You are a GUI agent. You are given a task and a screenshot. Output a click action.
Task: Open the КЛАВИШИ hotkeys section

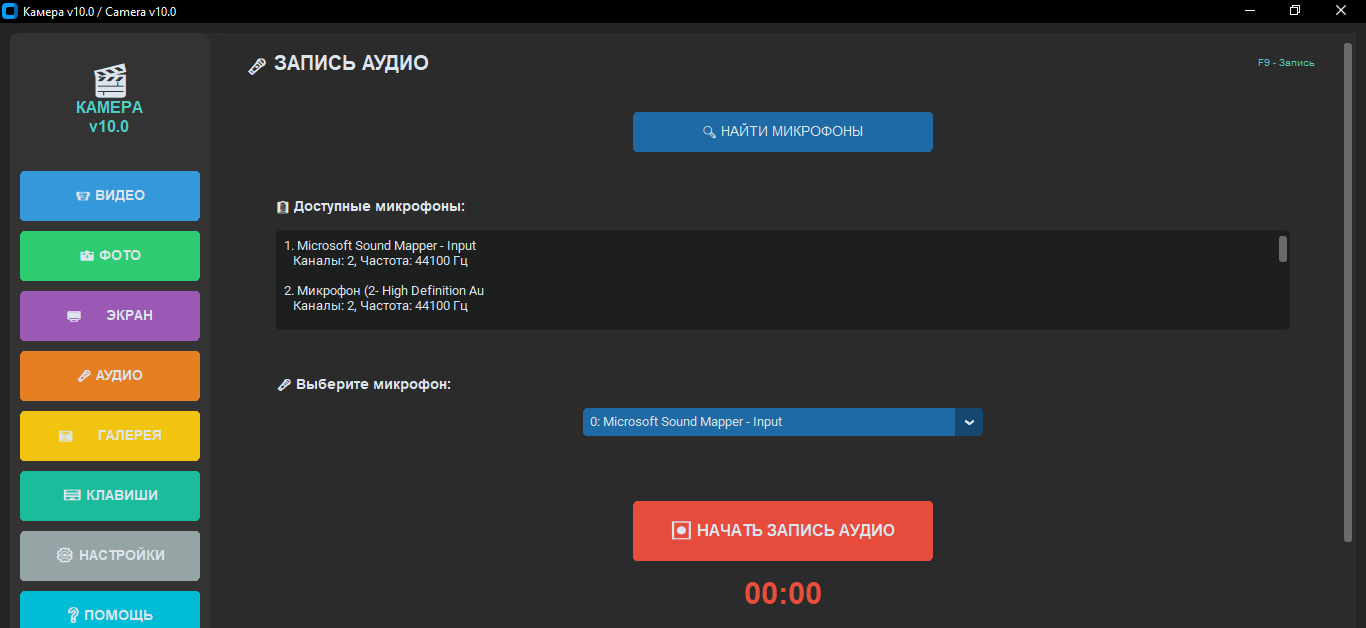point(110,496)
